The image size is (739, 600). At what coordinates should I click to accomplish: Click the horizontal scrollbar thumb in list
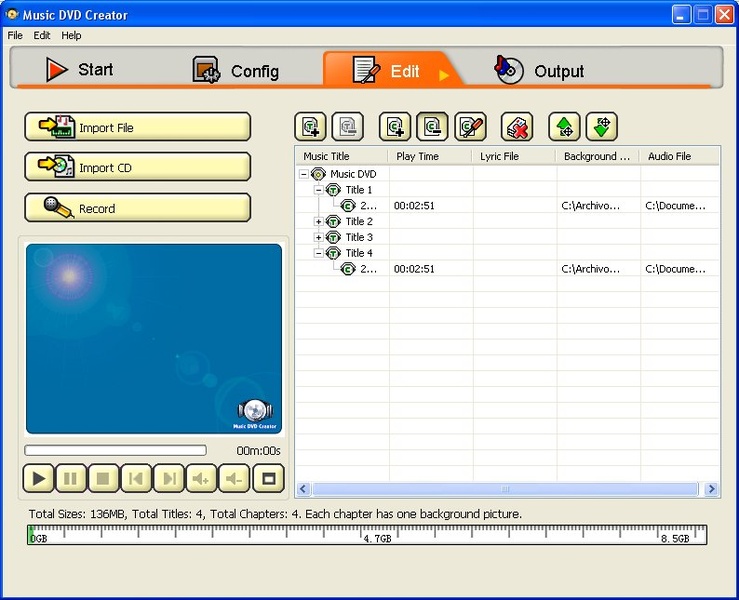[x=505, y=489]
